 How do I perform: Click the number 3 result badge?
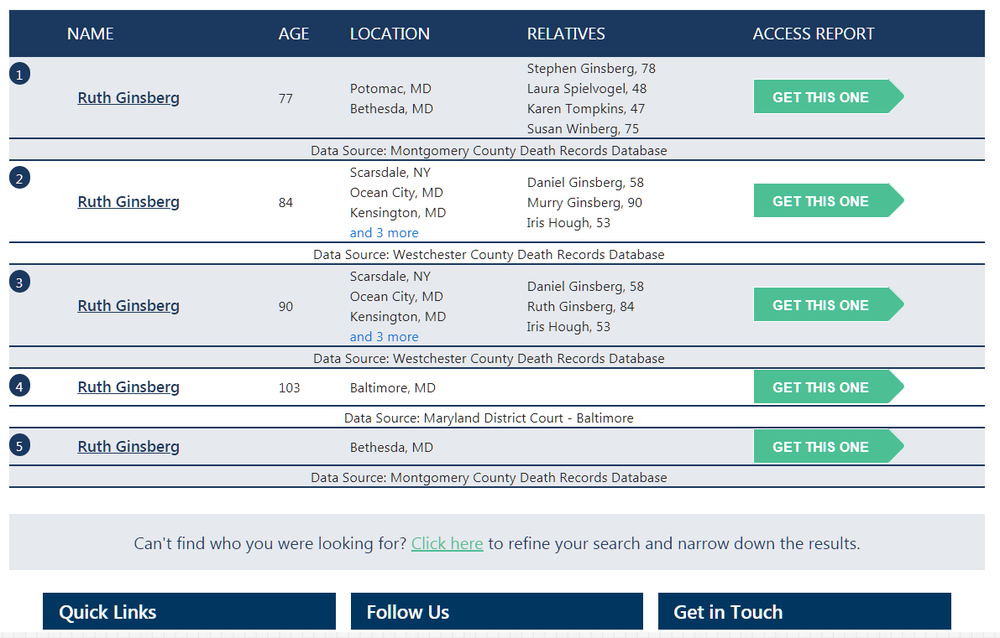coord(19,282)
